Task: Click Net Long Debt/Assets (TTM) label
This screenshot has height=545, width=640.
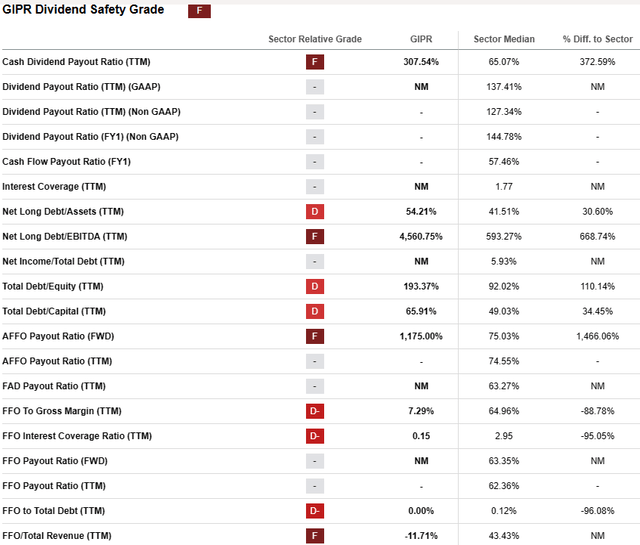Action: [63, 211]
